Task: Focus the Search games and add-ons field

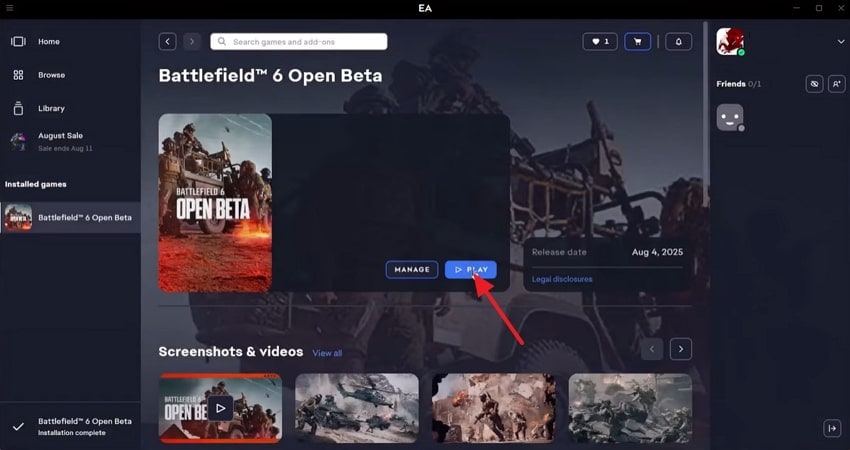Action: pos(299,42)
